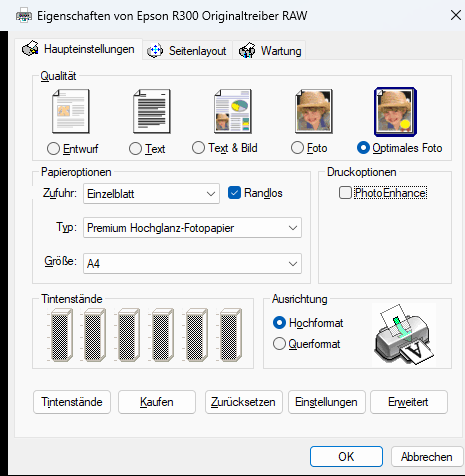Click the Optimales Foto quality icon
The image size is (465, 476).
pyautogui.click(x=395, y=112)
